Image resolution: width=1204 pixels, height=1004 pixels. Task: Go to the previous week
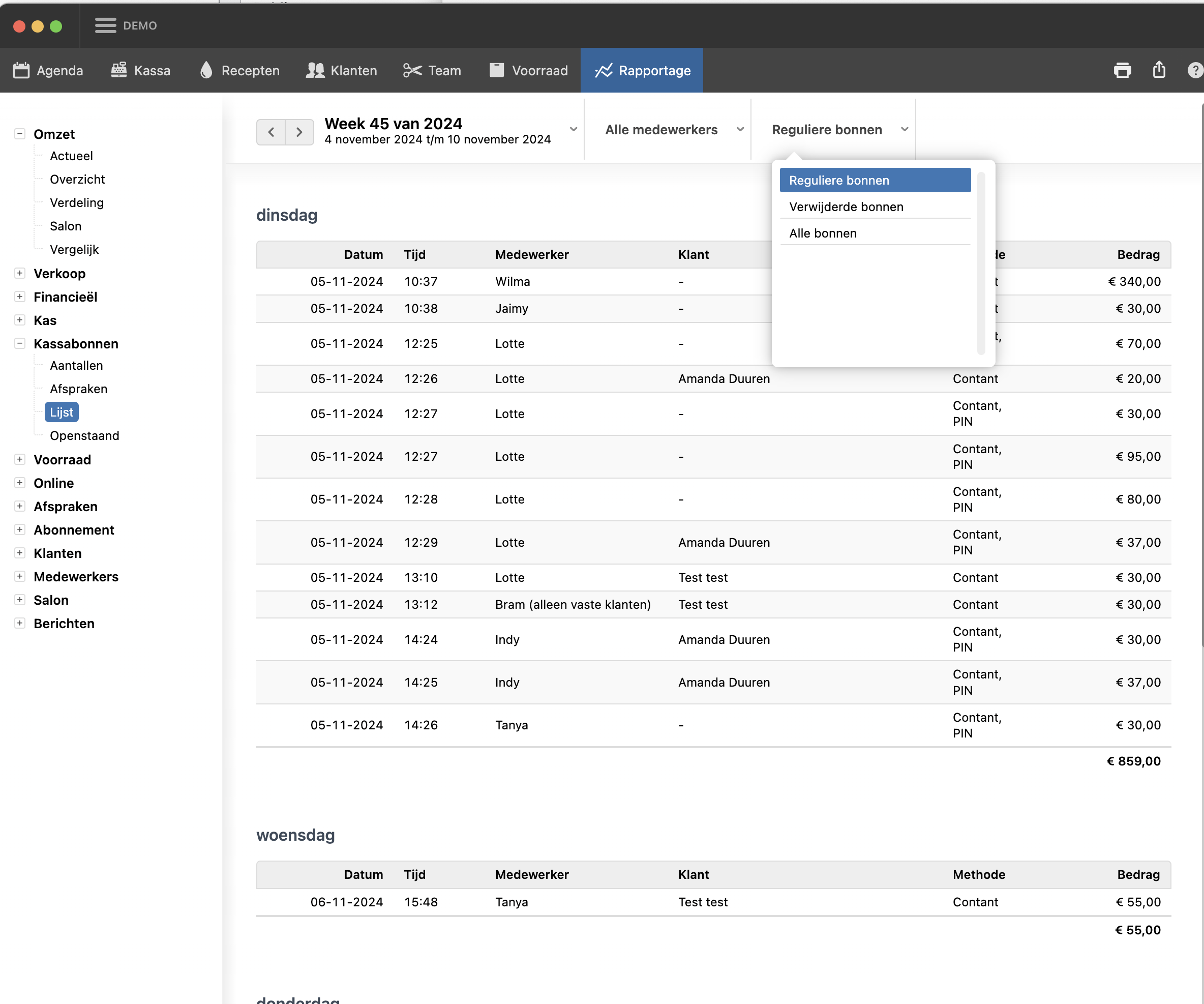click(271, 132)
